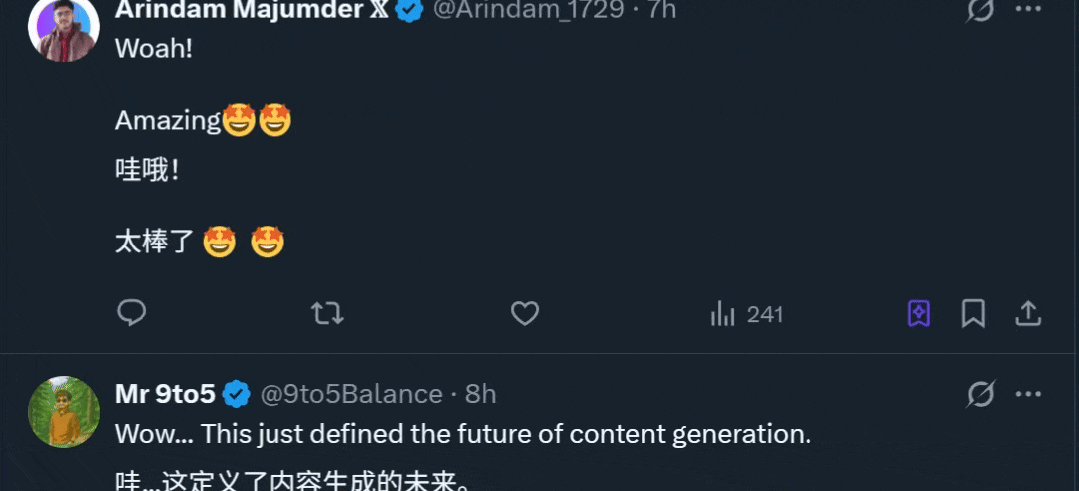This screenshot has height=491, width=1079.
Task: Like the 'Woah! Amazing' tweet
Action: (524, 314)
